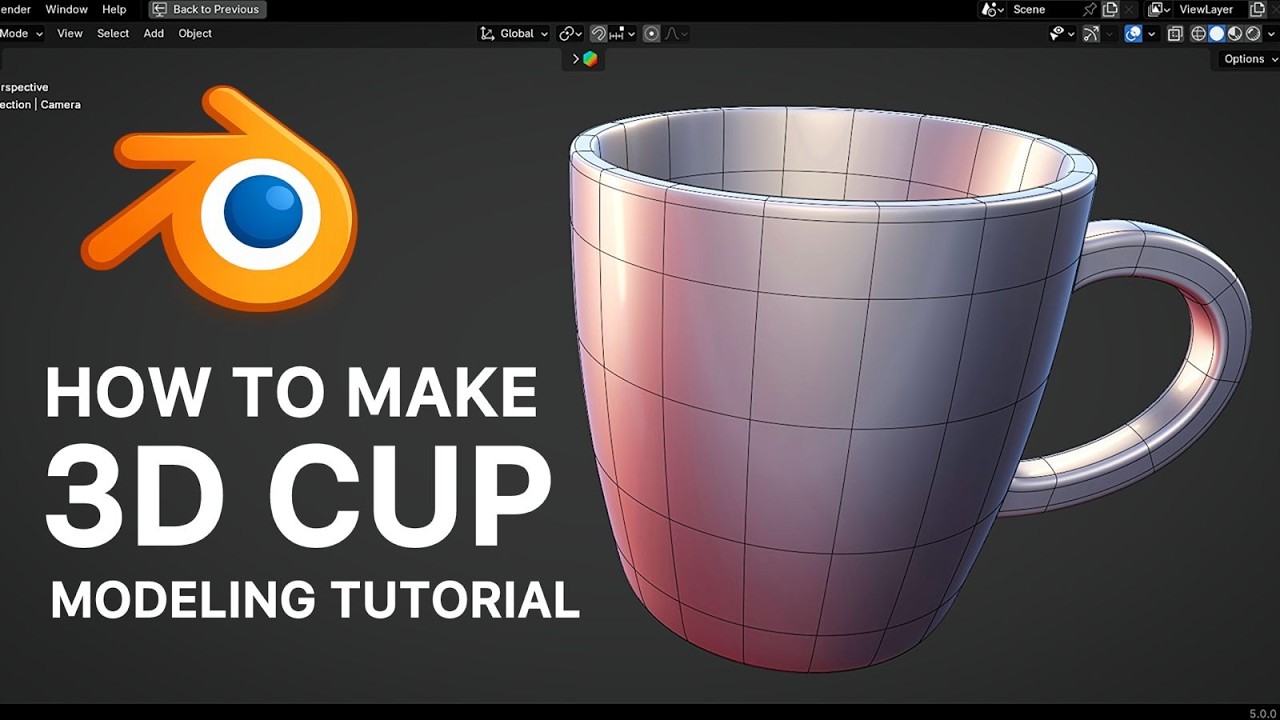
Task: Open the Options dropdown
Action: click(1248, 59)
